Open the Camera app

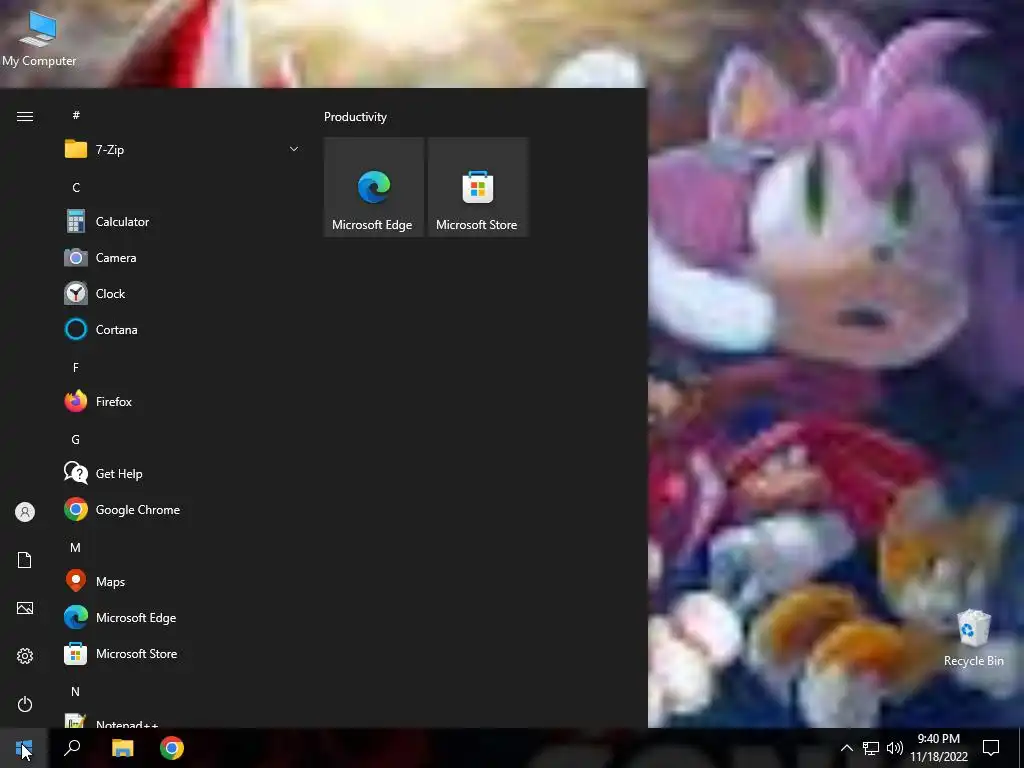(182, 258)
